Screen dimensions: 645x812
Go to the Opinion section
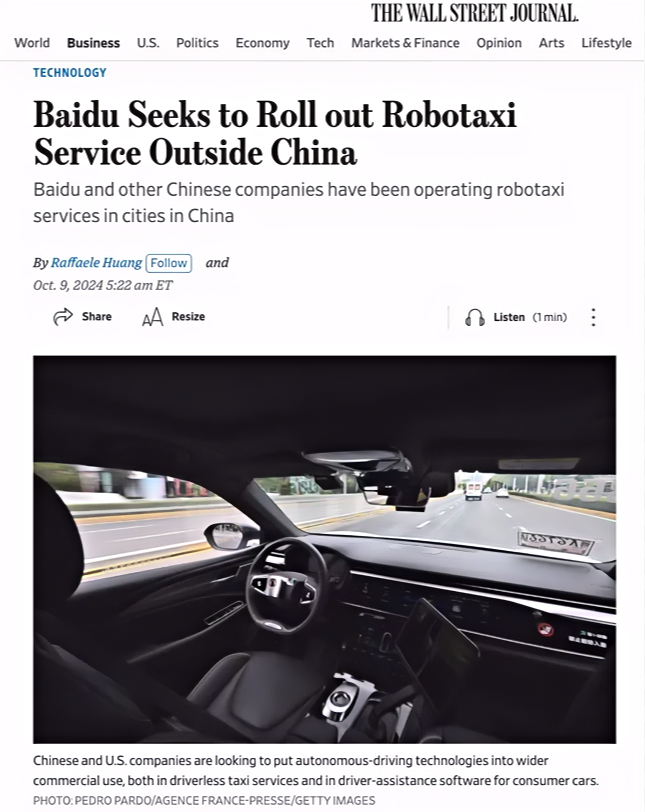point(499,43)
